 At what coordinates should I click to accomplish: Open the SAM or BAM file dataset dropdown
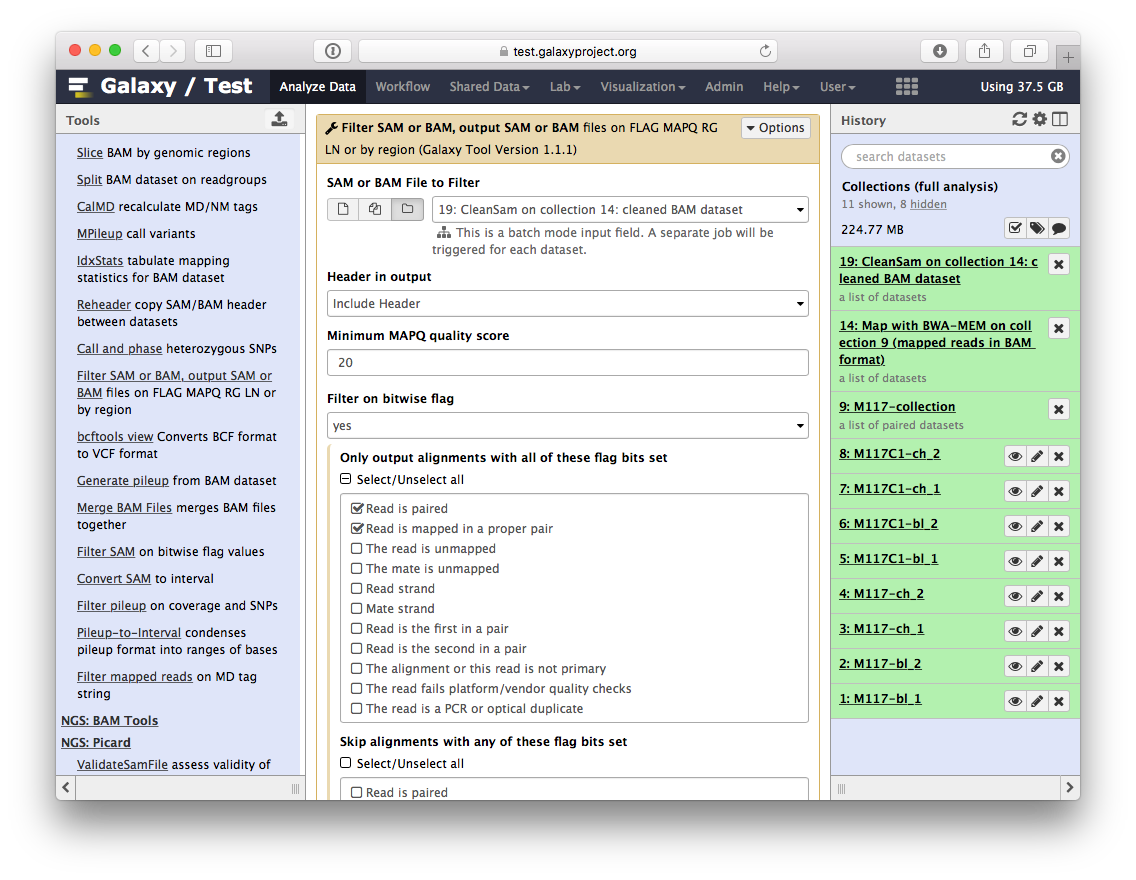tap(620, 209)
